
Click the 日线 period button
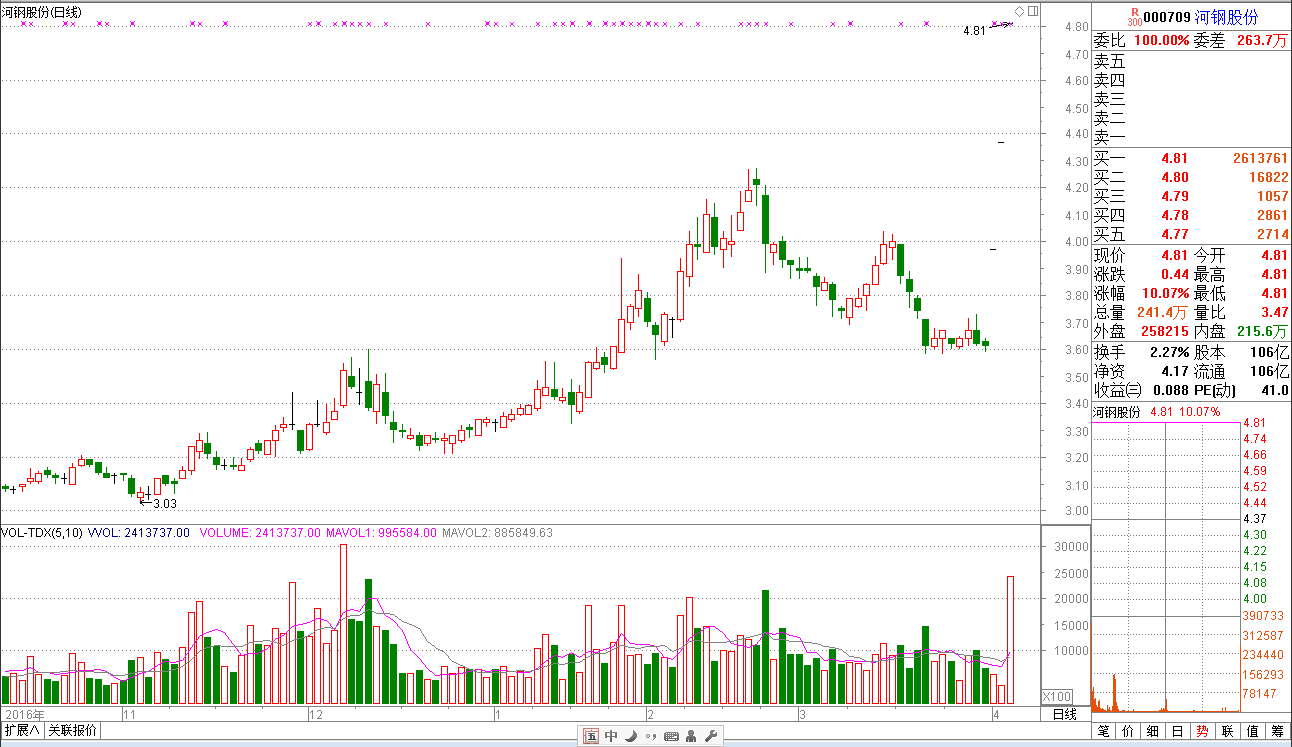pos(1065,714)
